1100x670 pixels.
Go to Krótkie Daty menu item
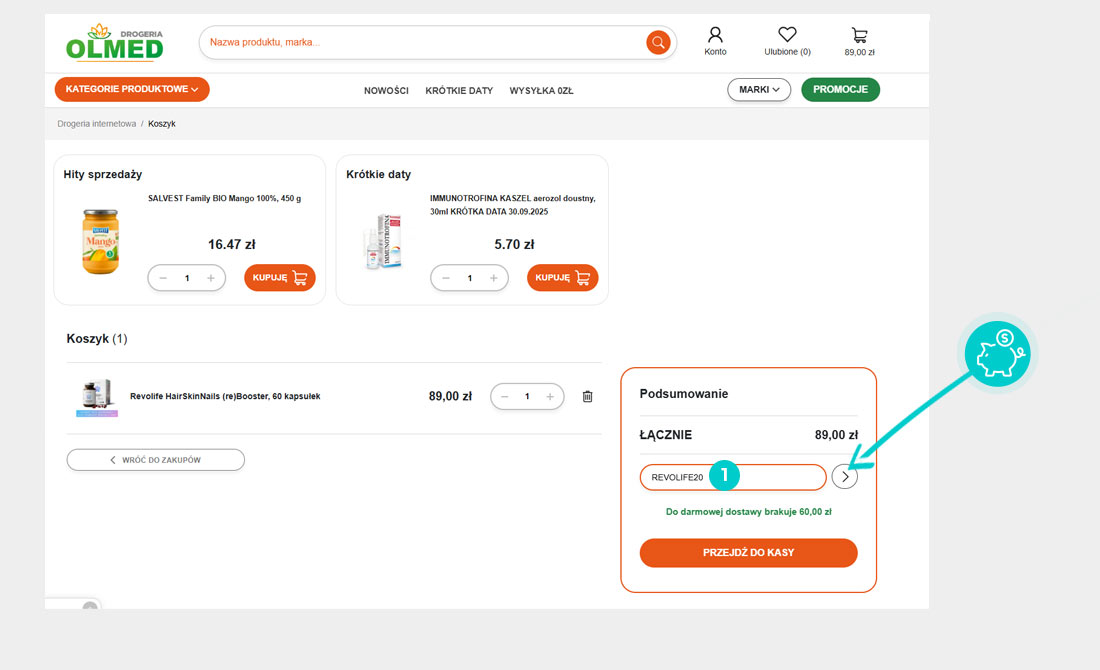pos(459,91)
